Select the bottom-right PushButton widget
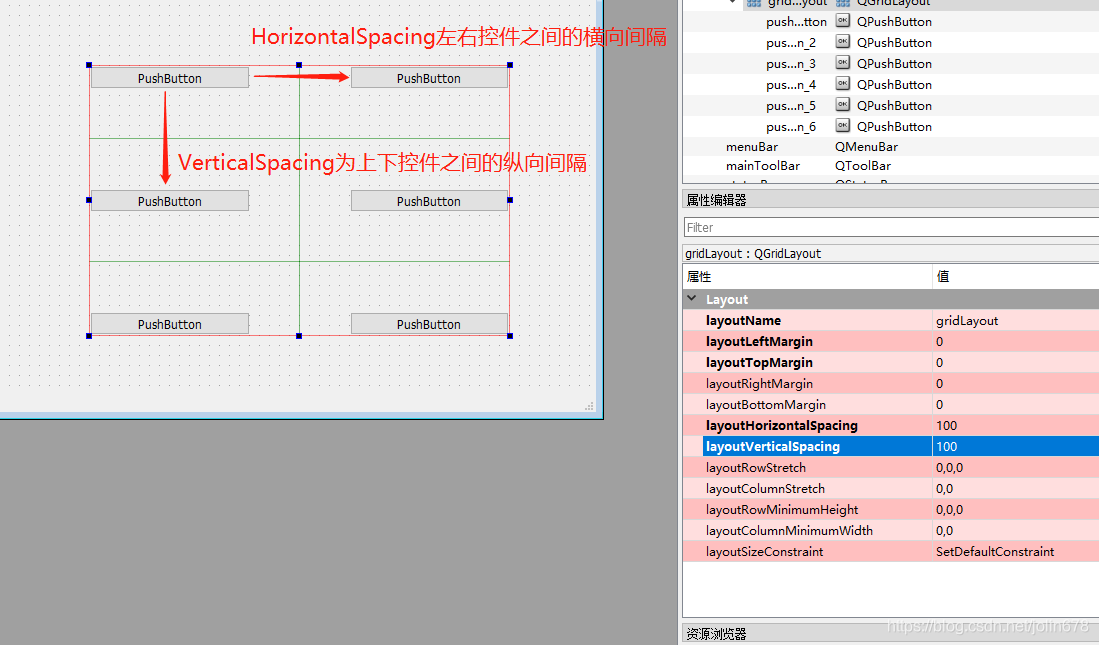The width and height of the screenshot is (1099, 645). [x=429, y=323]
